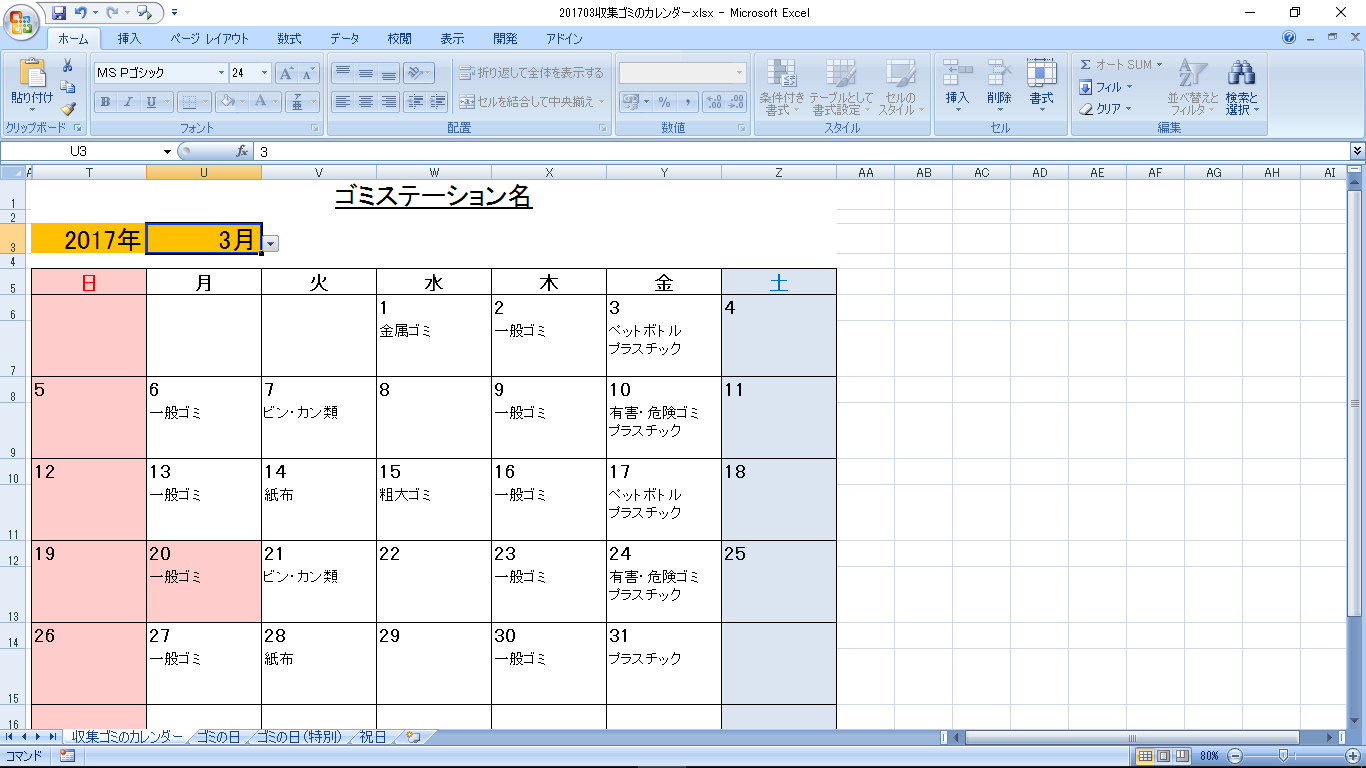Toggle align text left
1366x768 pixels.
coord(343,102)
